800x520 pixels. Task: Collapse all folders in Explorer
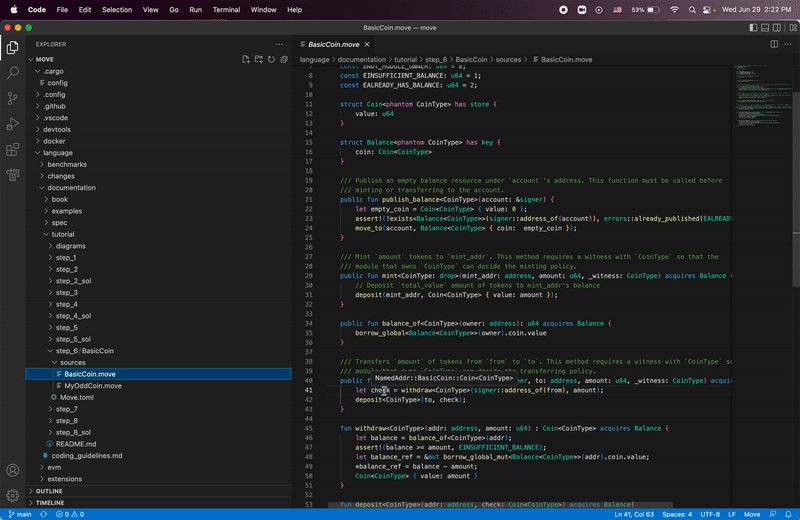(x=284, y=59)
